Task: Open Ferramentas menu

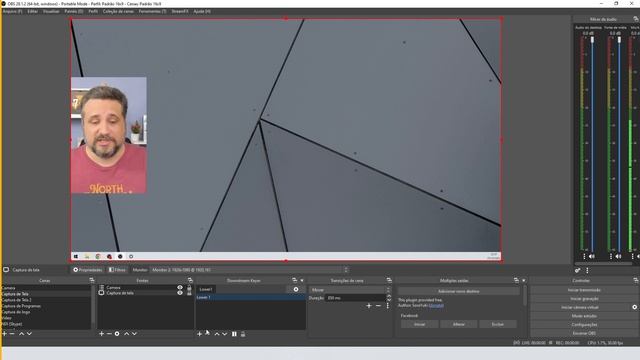Action: click(x=152, y=11)
